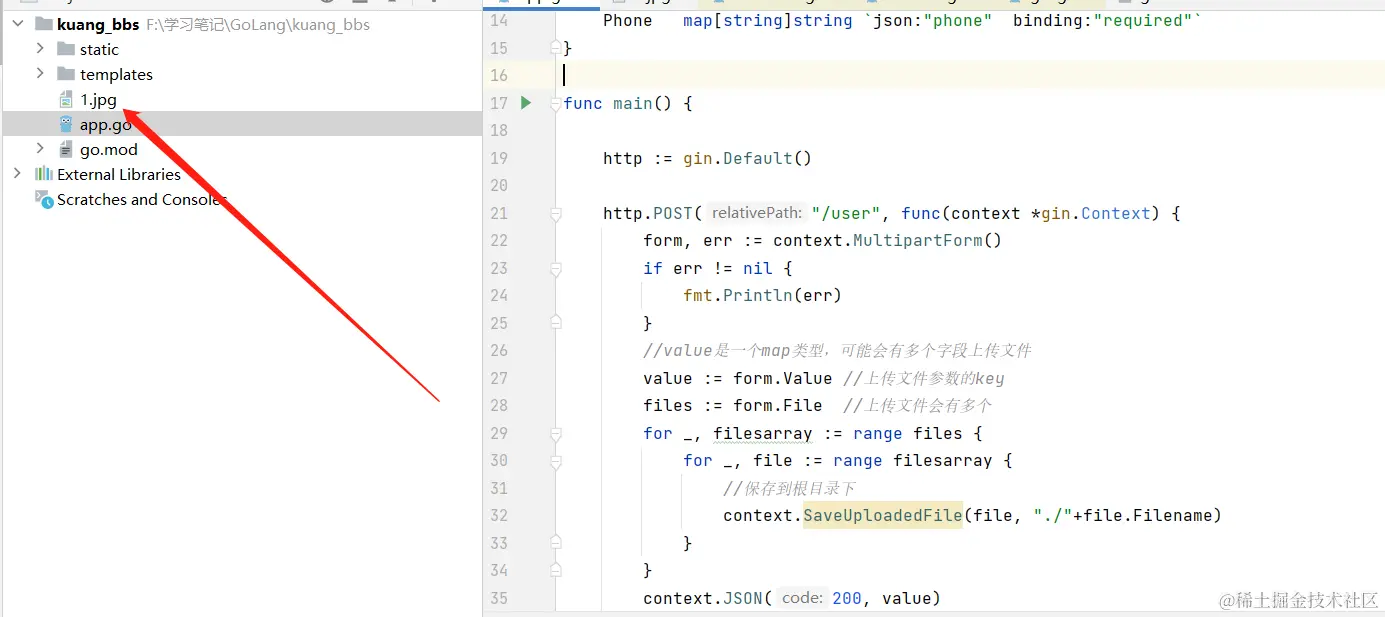Click the 200 status code value
This screenshot has height=617, width=1385.
click(847, 598)
